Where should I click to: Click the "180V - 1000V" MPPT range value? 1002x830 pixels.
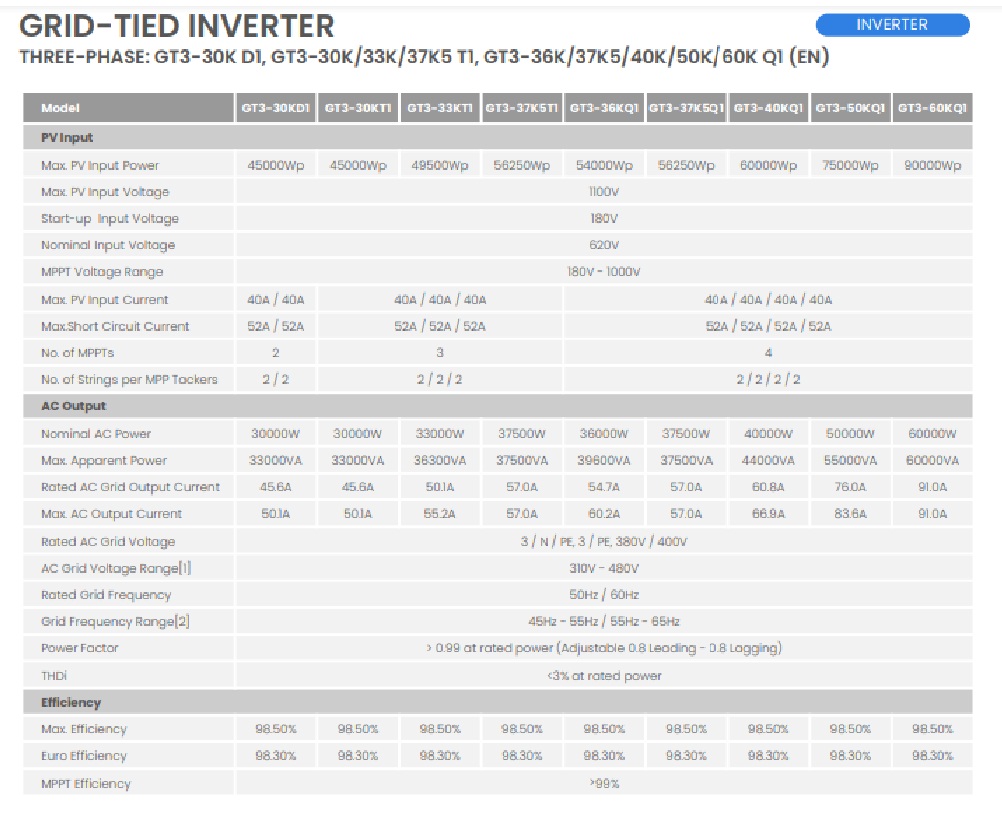pos(604,272)
